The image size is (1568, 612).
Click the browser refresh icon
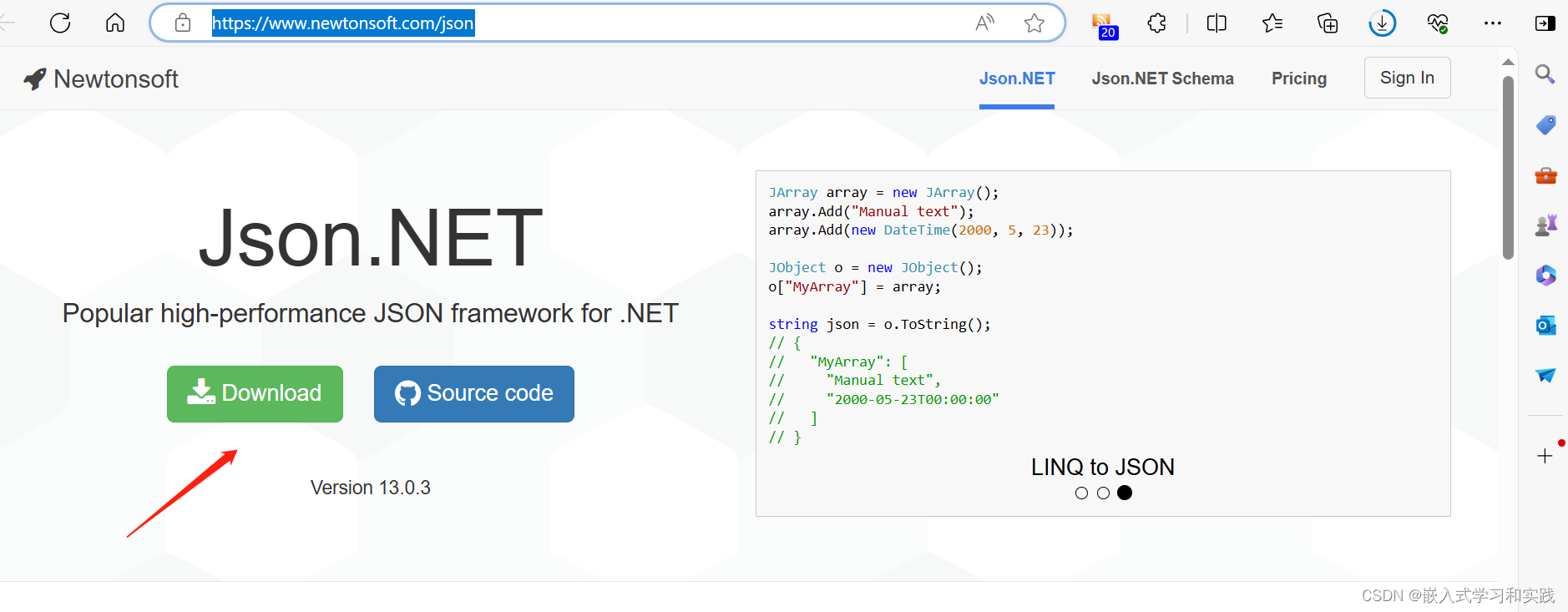[60, 23]
